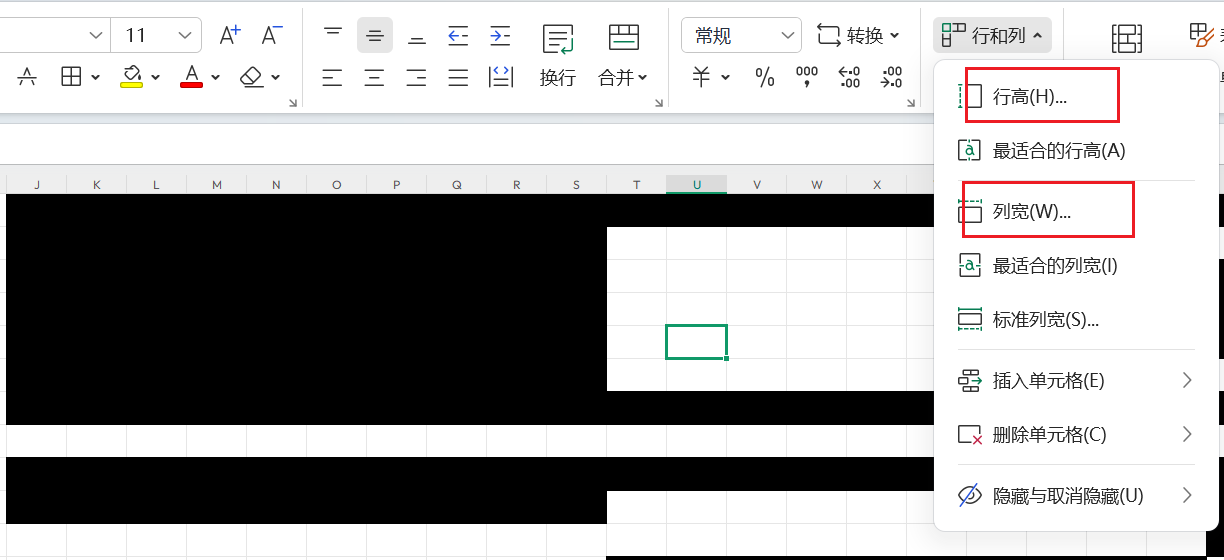This screenshot has width=1224, height=560.
Task: Click the increase indent icon
Action: tap(500, 36)
